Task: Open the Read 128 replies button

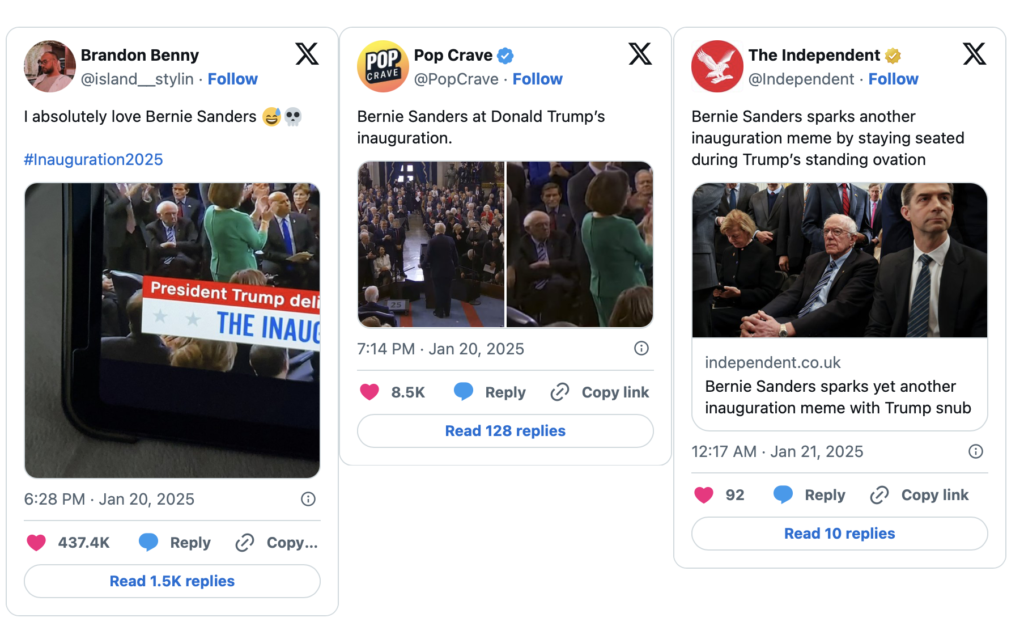Action: (x=505, y=431)
